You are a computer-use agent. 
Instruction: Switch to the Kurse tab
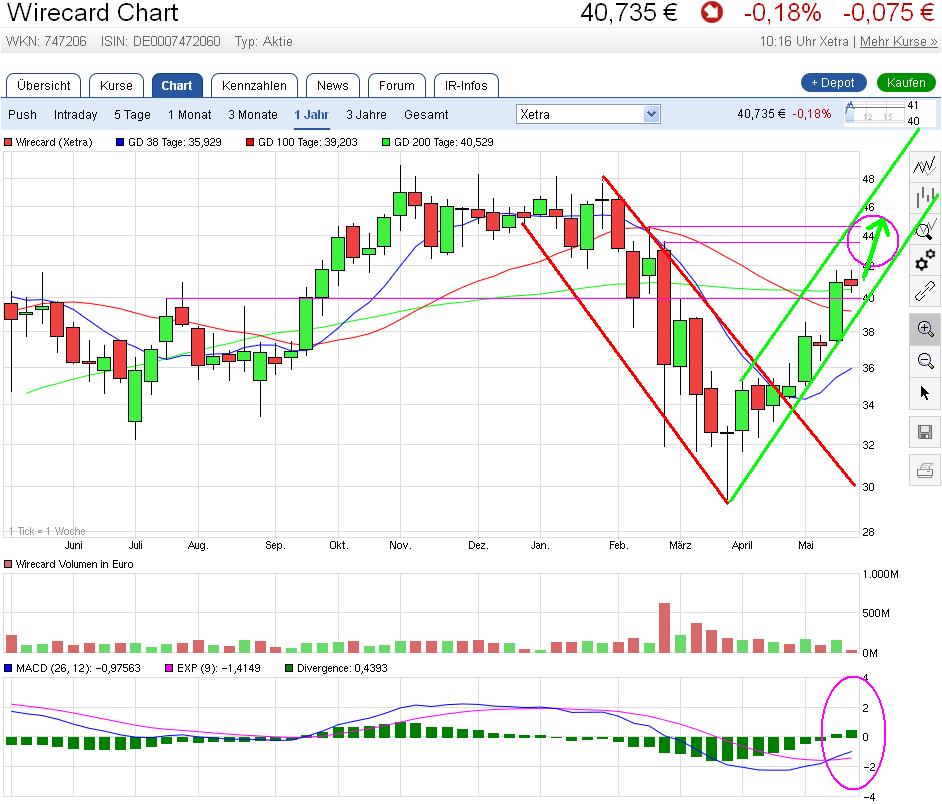point(116,85)
